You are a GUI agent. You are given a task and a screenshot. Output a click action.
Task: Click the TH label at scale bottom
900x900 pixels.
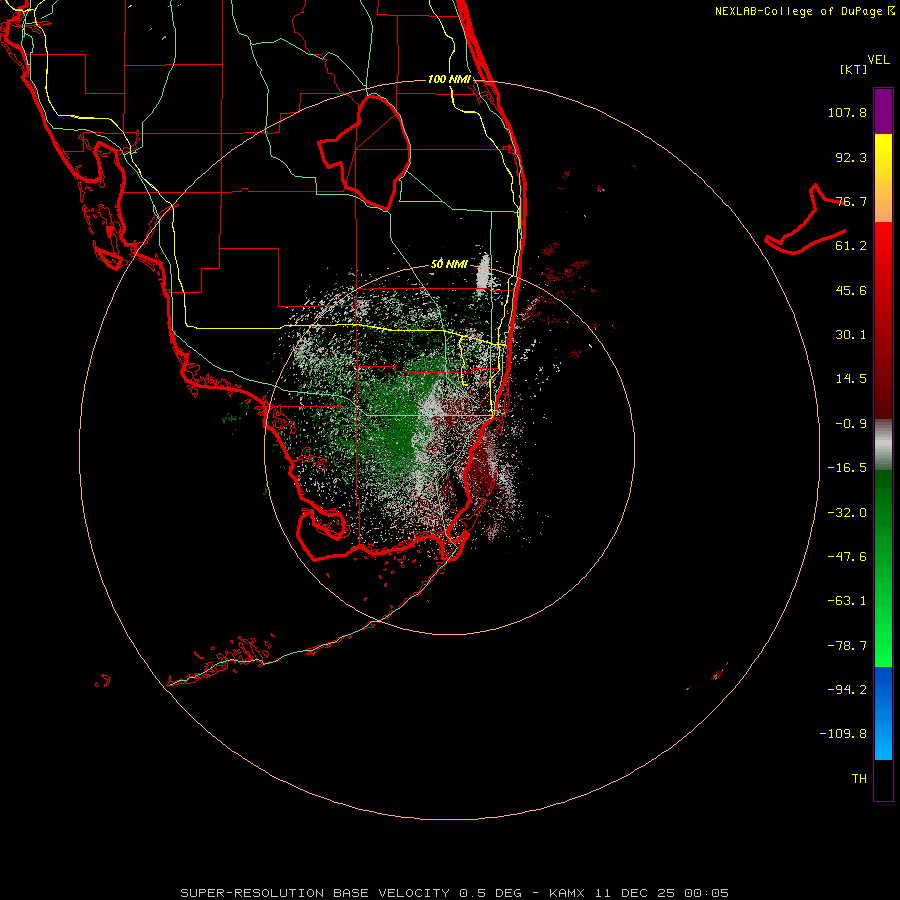(859, 779)
